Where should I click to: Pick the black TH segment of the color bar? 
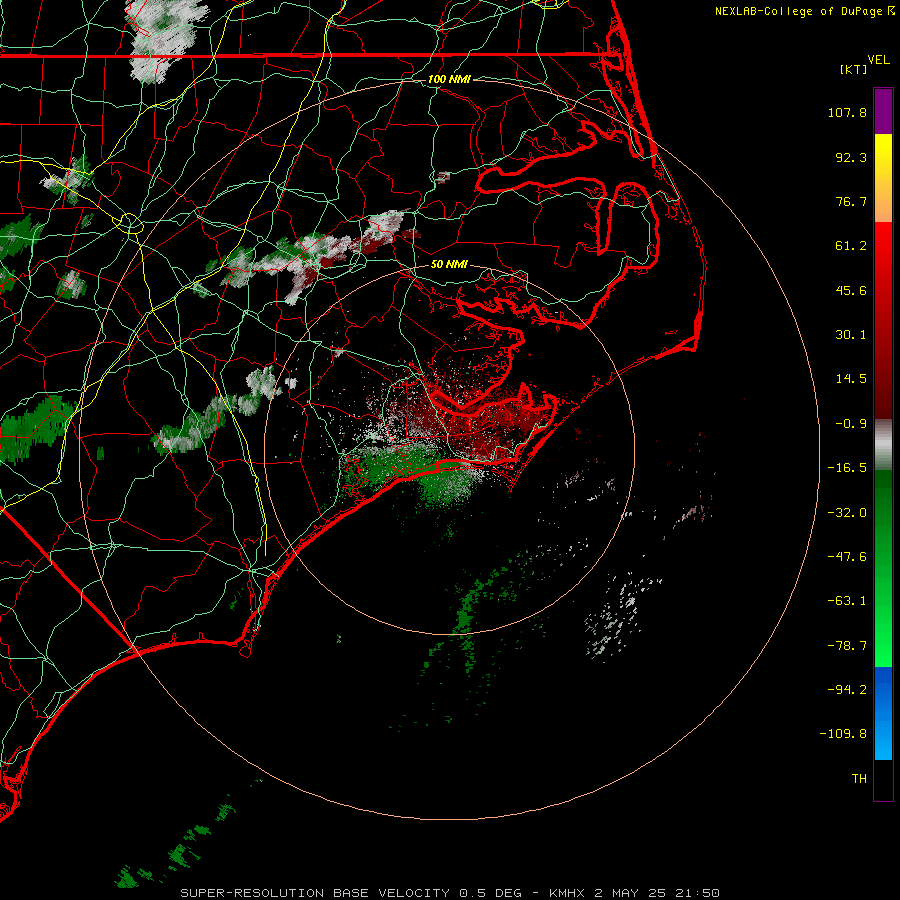pos(883,779)
